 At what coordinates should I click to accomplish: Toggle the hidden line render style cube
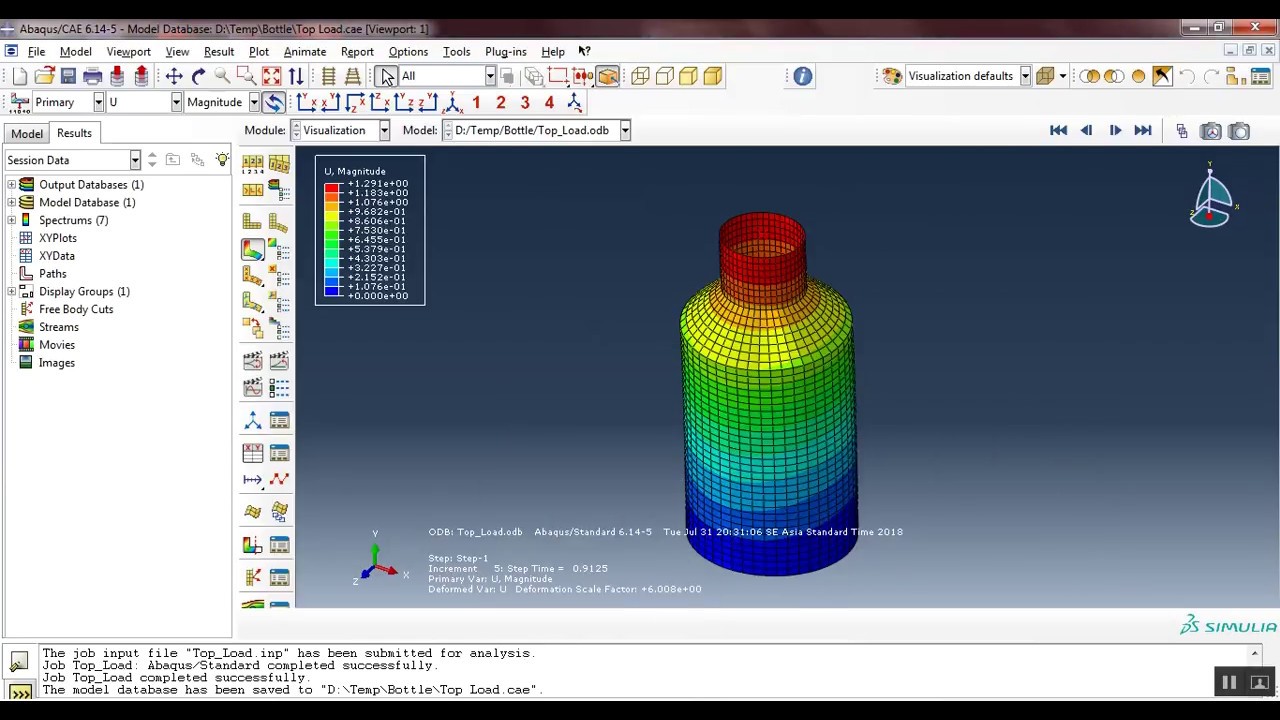[664, 76]
